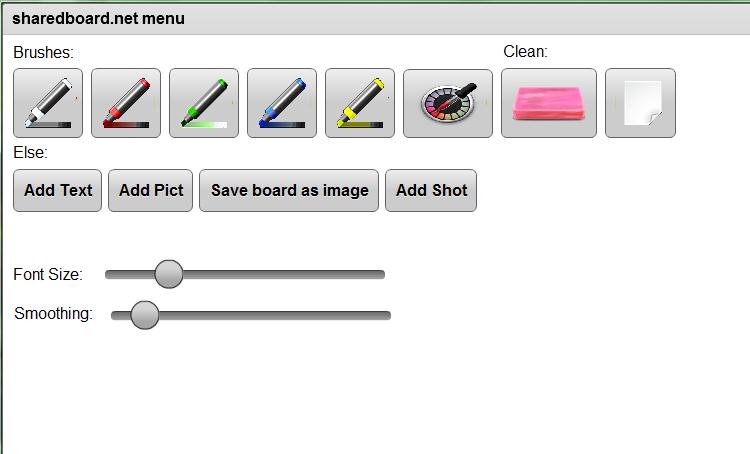Image resolution: width=750 pixels, height=454 pixels.
Task: Pick the green marker brush
Action: [x=204, y=103]
